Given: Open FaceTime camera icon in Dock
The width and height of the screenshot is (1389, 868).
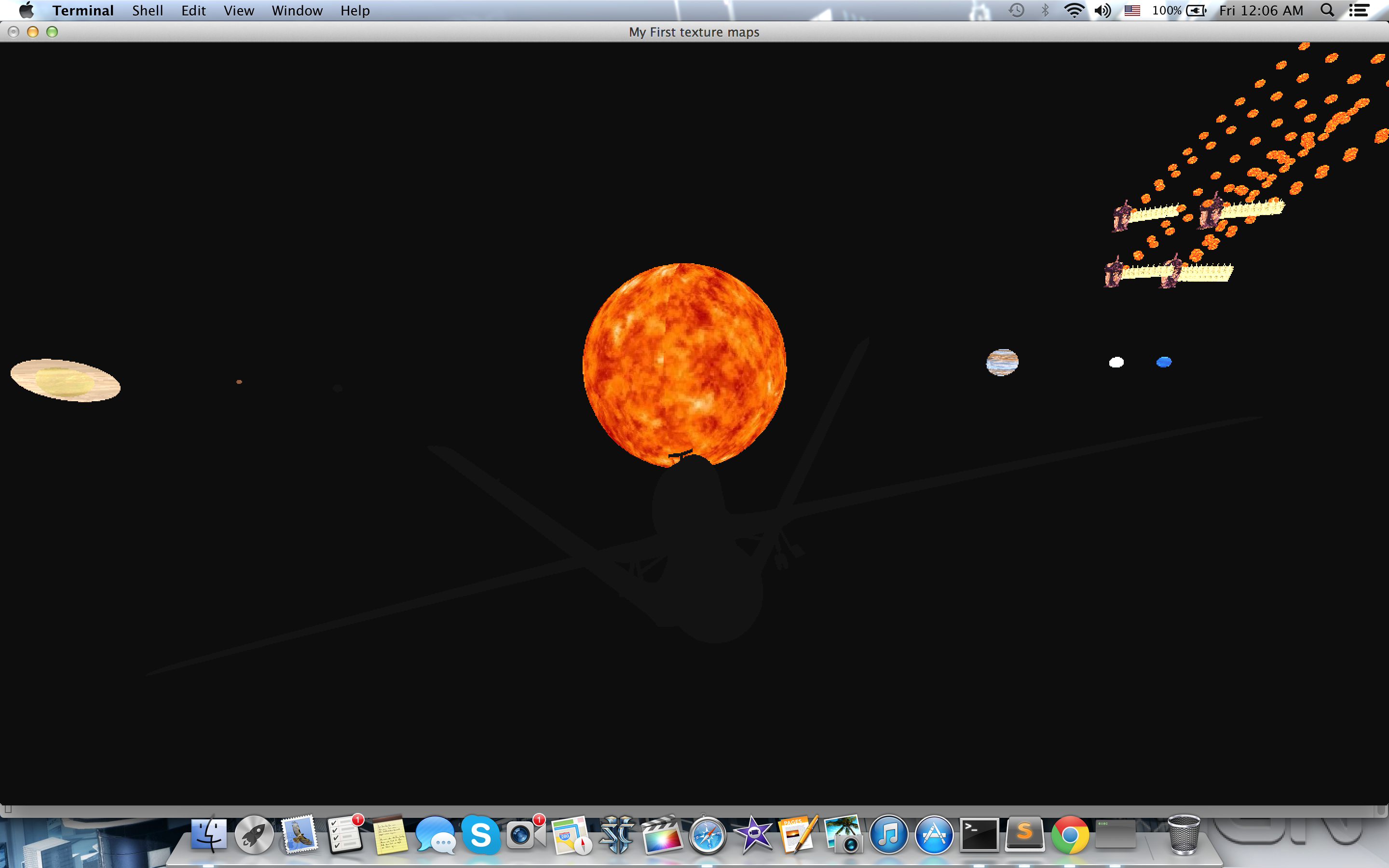Looking at the screenshot, I should (x=526, y=834).
